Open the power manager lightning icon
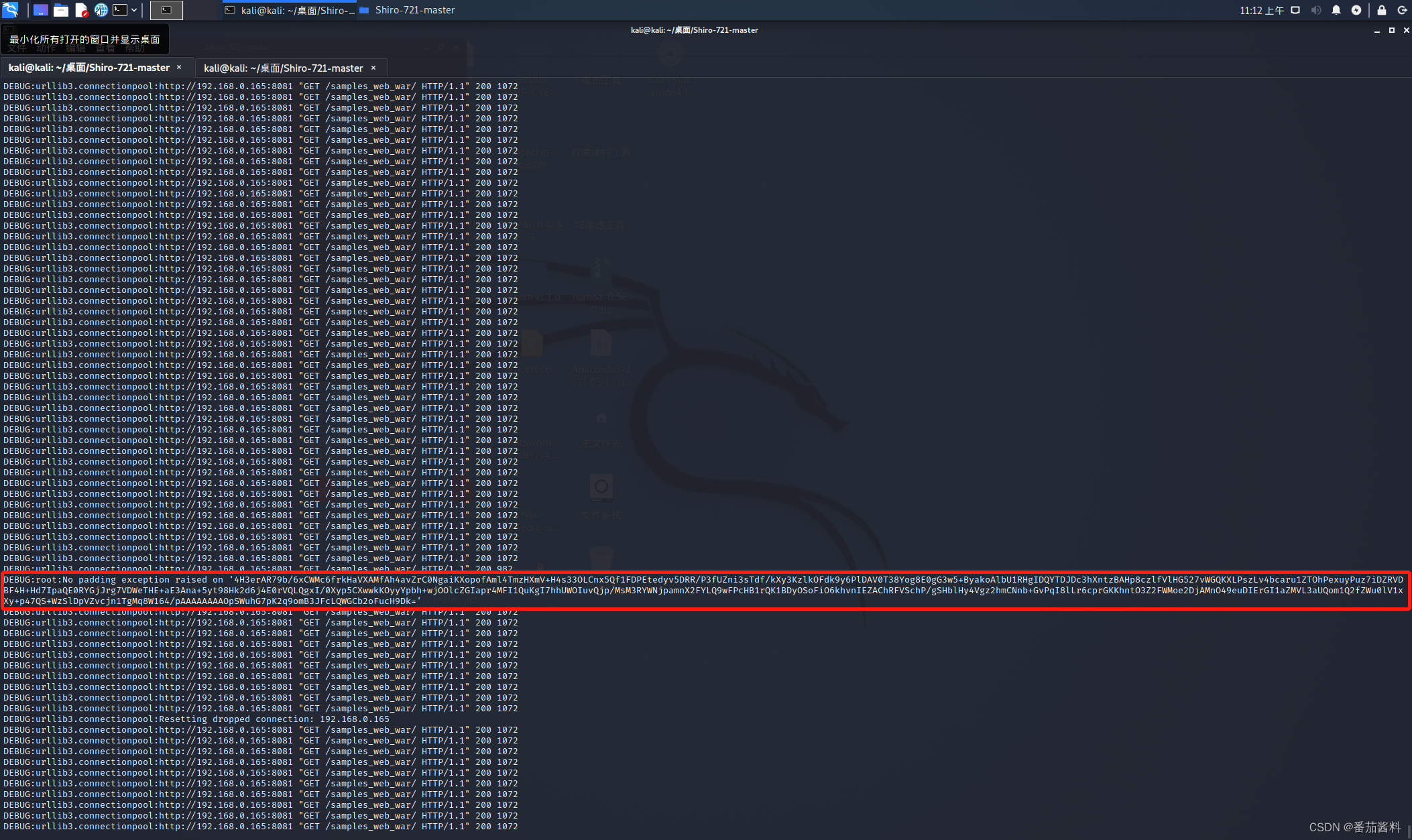1412x840 pixels. coord(1356,10)
